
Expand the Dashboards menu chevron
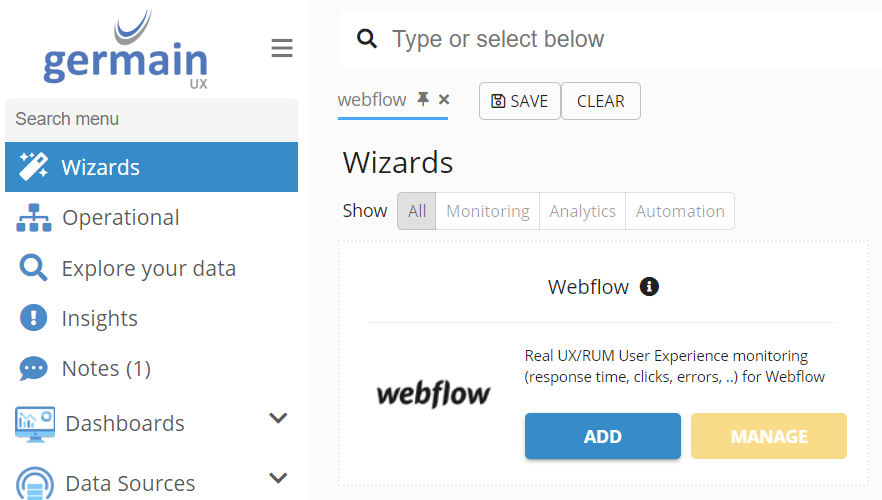coord(278,418)
